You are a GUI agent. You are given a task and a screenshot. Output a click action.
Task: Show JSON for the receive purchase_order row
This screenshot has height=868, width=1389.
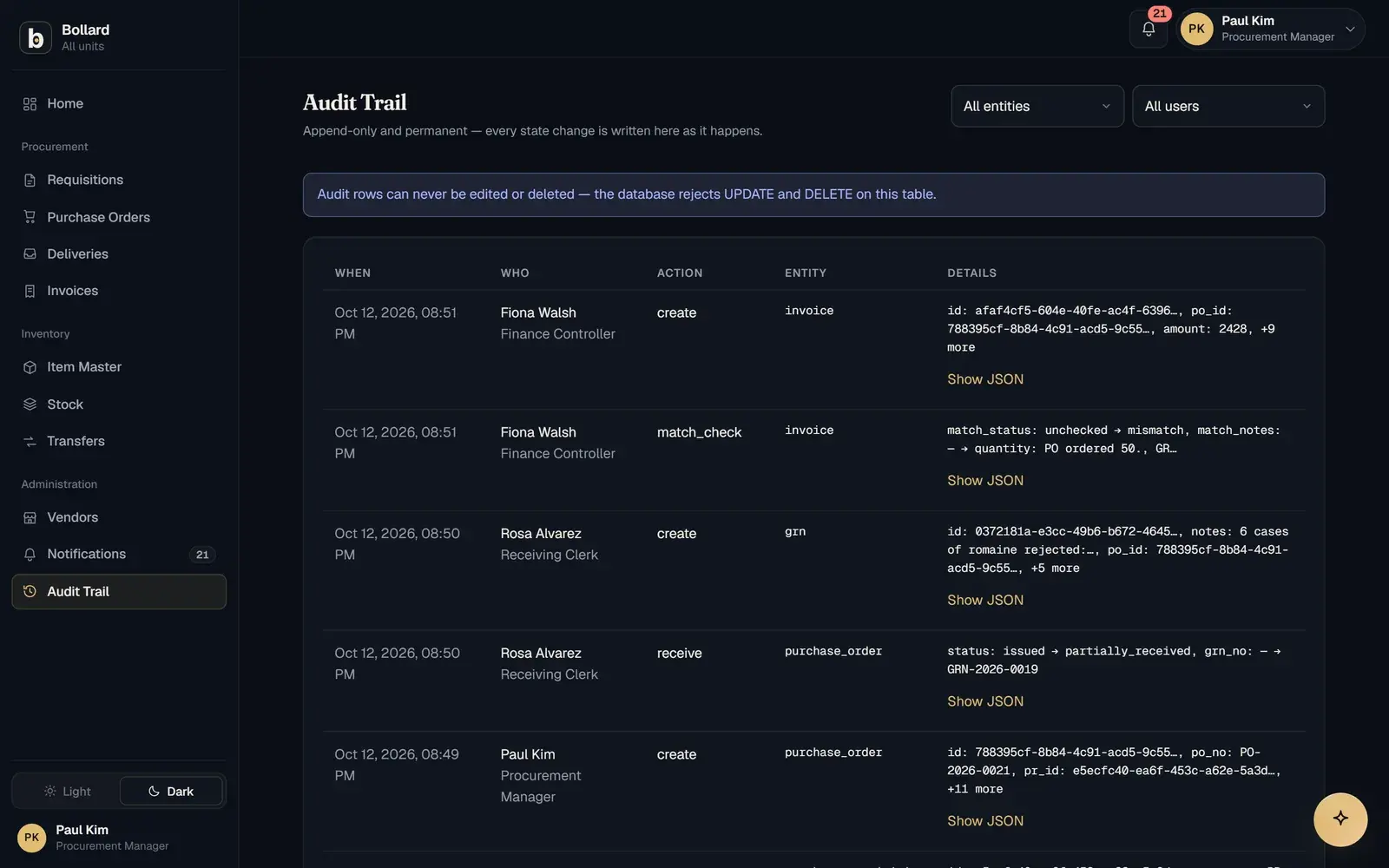coord(985,701)
